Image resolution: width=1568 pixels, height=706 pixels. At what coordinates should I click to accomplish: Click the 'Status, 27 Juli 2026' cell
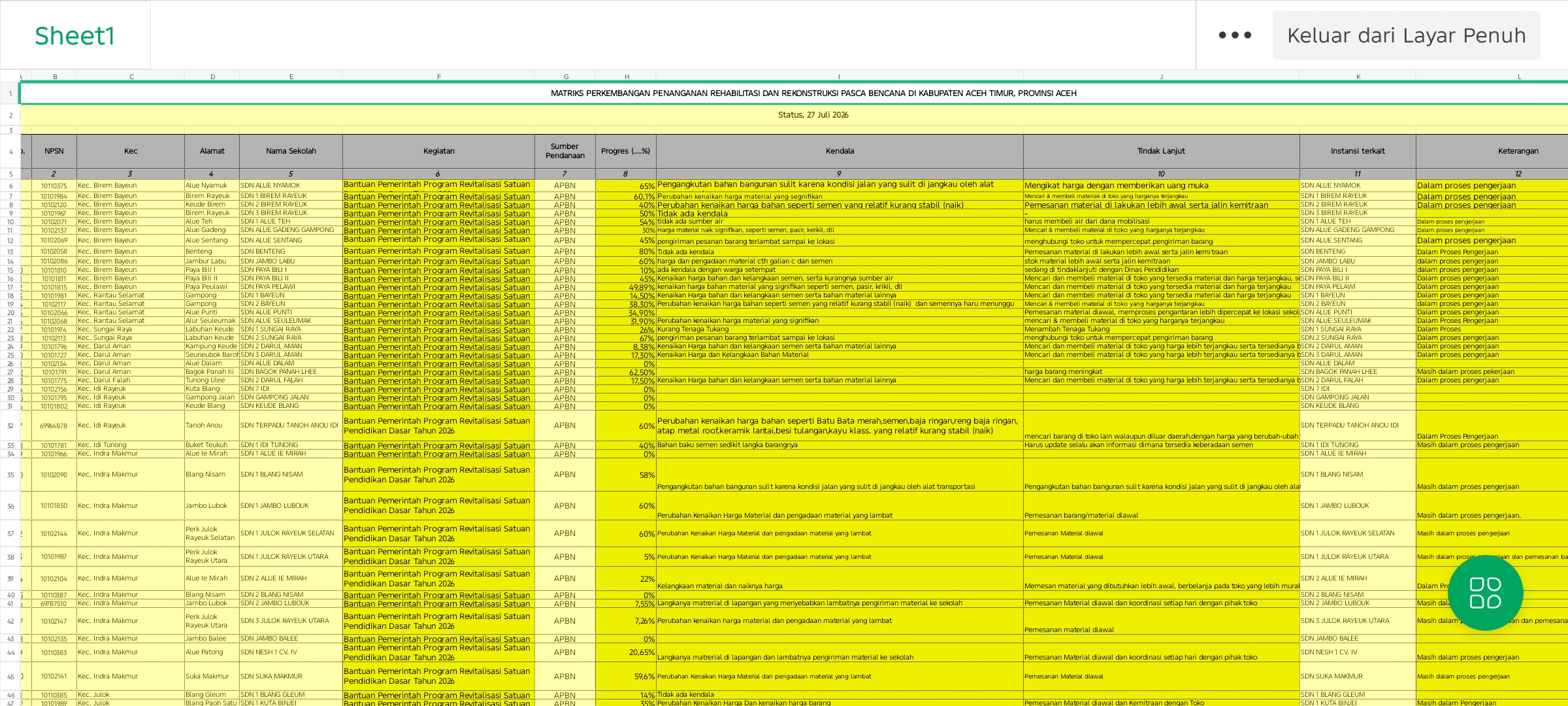click(x=813, y=115)
